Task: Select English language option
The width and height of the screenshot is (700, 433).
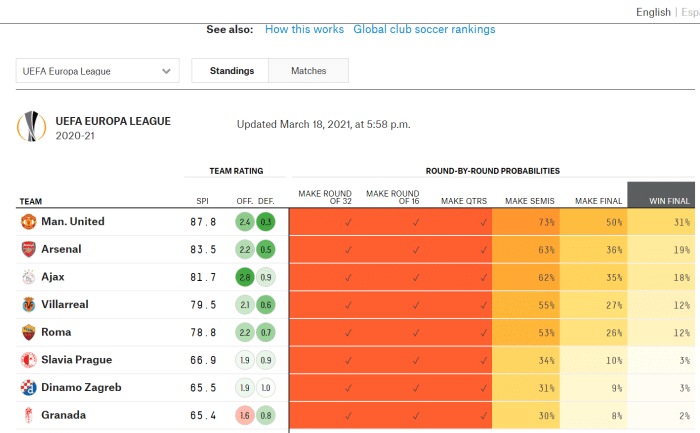Action: point(653,12)
